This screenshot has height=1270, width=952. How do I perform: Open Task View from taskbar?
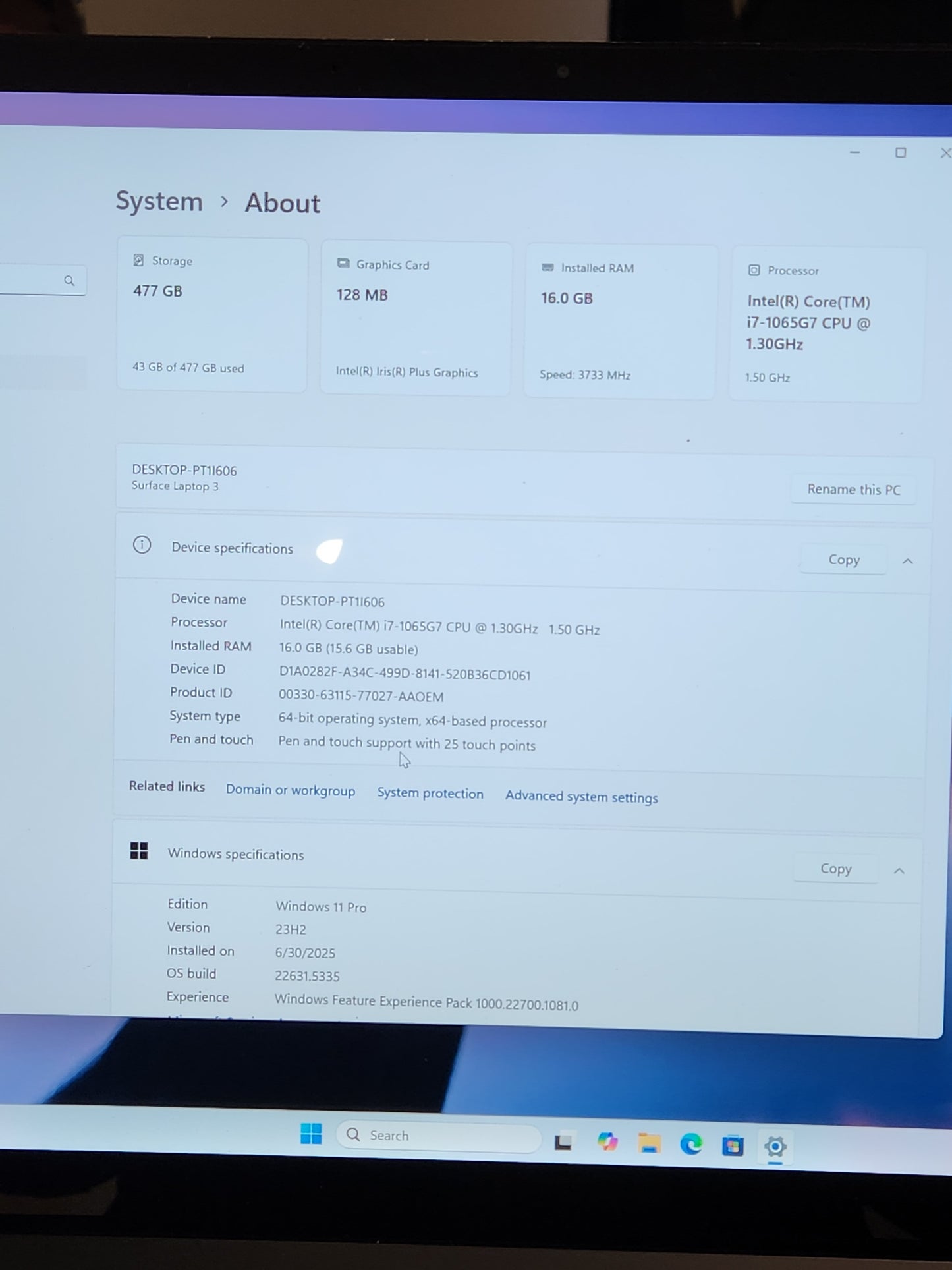[x=563, y=1142]
